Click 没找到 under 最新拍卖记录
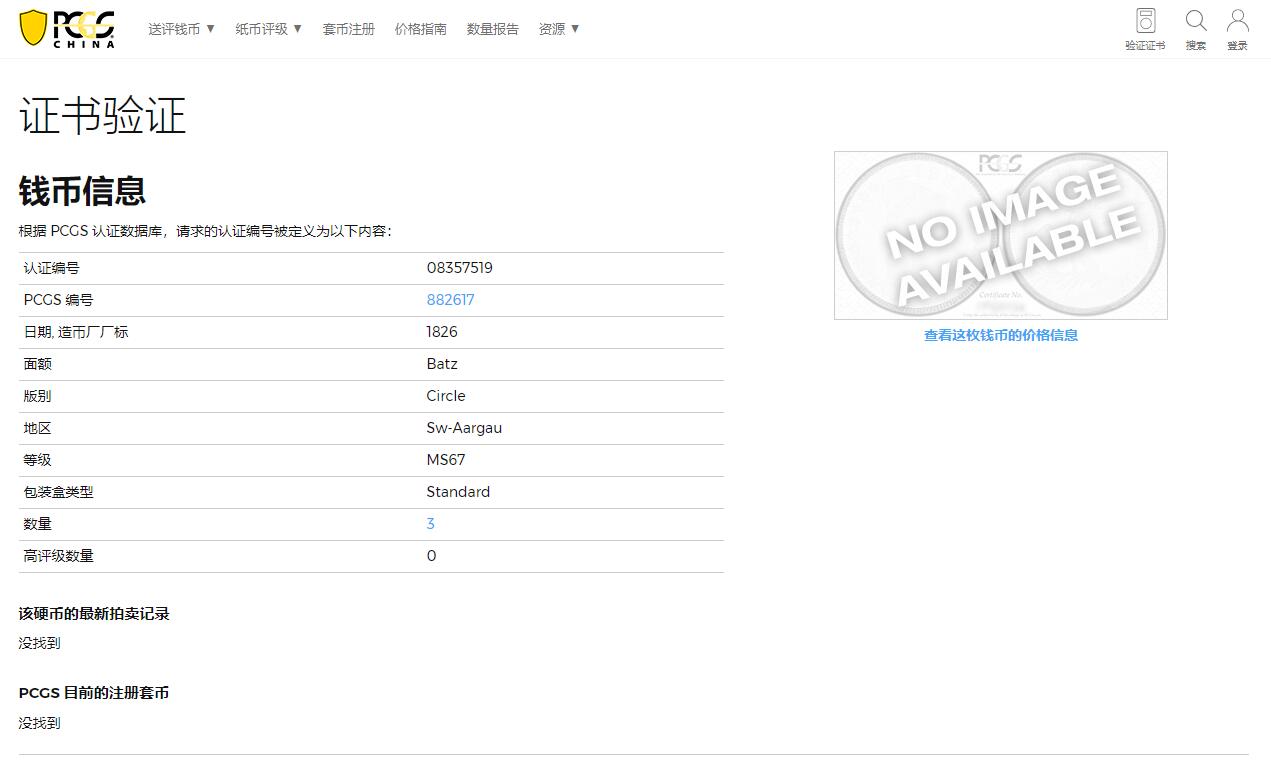Viewport: 1271px width, 773px height. point(40,643)
